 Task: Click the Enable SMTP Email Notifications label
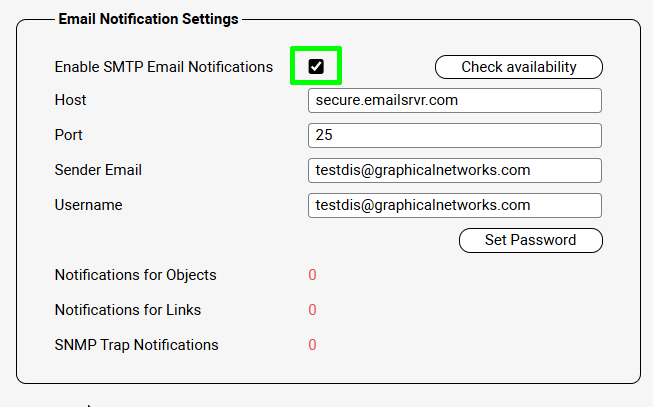tap(164, 67)
